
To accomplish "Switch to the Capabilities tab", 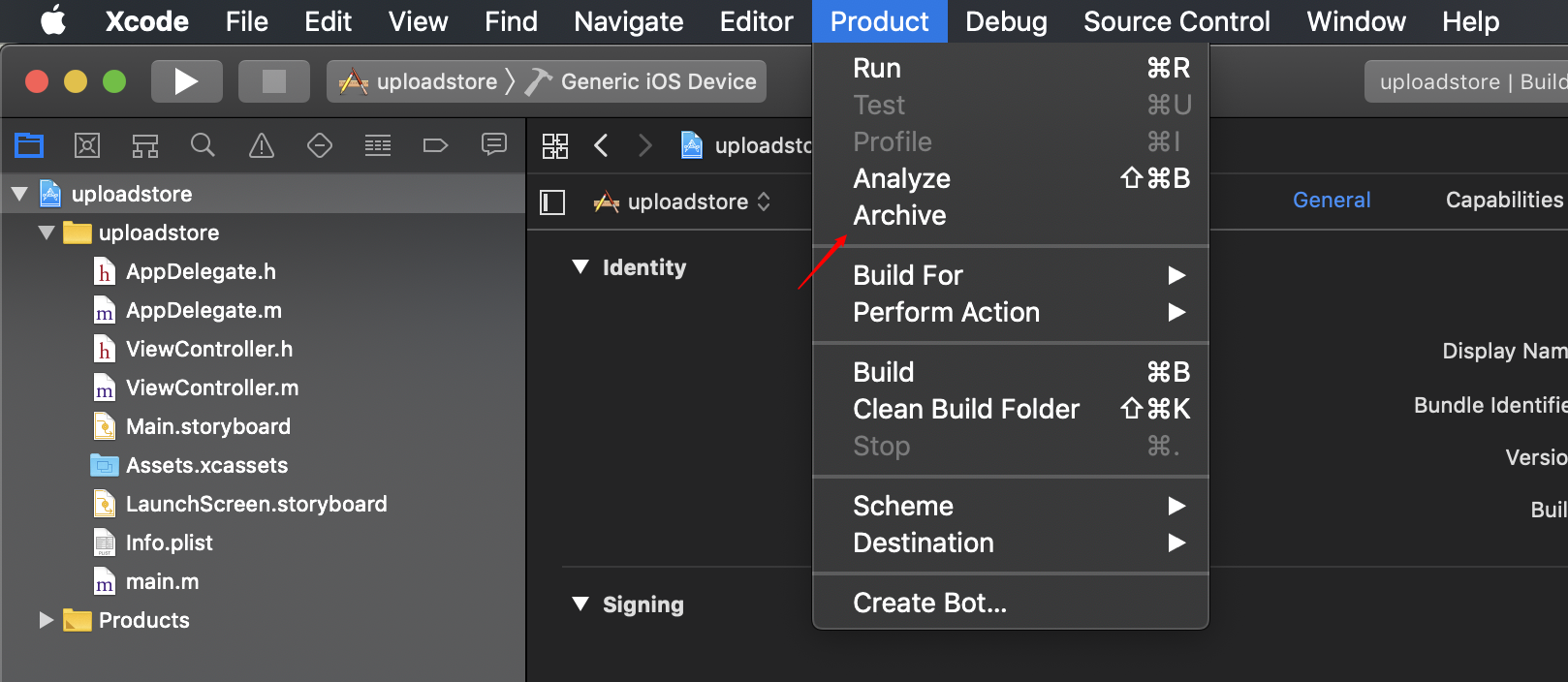I will coord(1504,200).
